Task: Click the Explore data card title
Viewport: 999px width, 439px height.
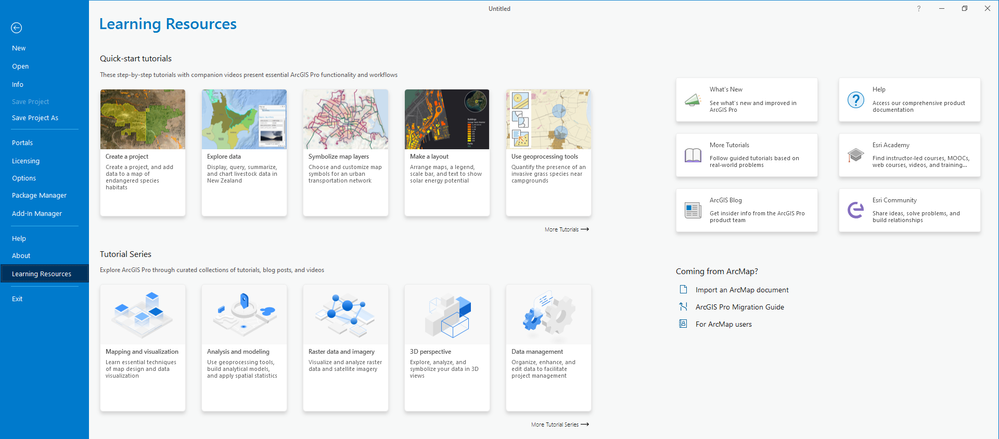Action: [224, 156]
